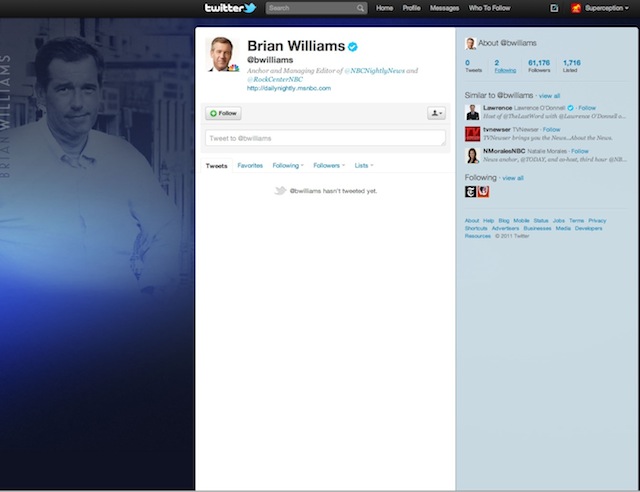This screenshot has height=492, width=640.
Task: Click the Superception account avatar
Action: click(576, 8)
